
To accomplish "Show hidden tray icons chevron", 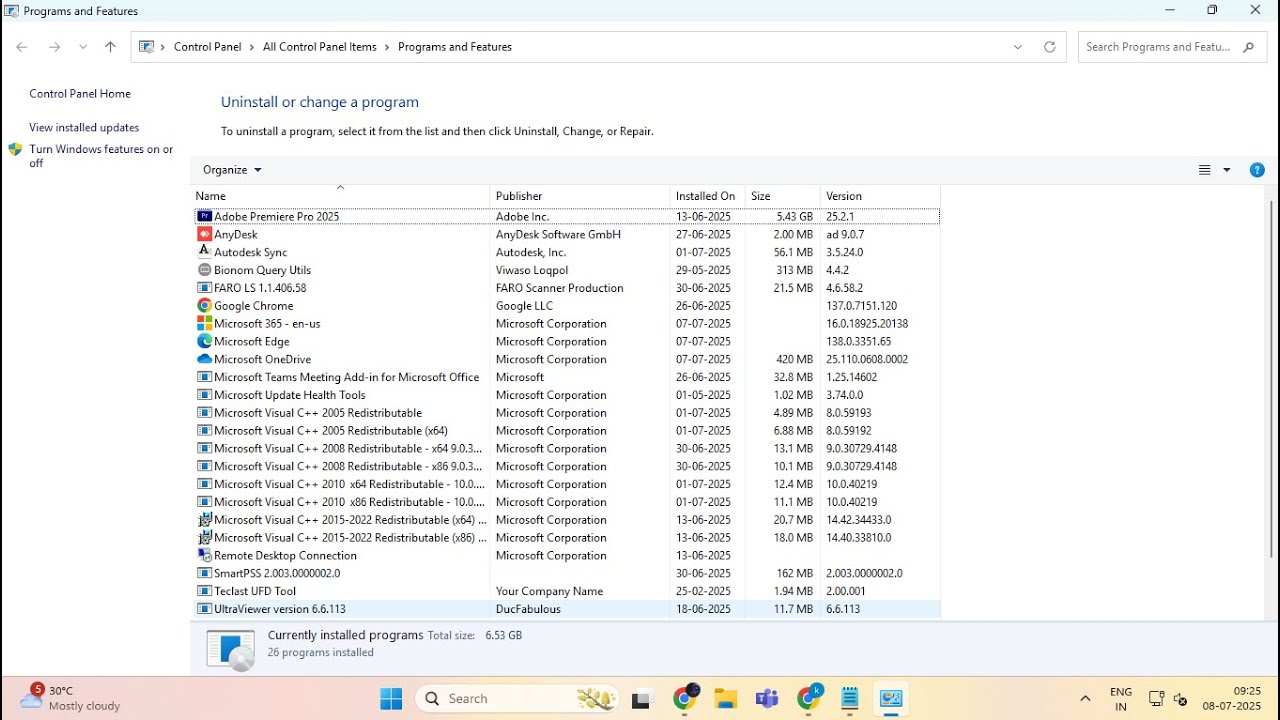I will click(x=1085, y=698).
